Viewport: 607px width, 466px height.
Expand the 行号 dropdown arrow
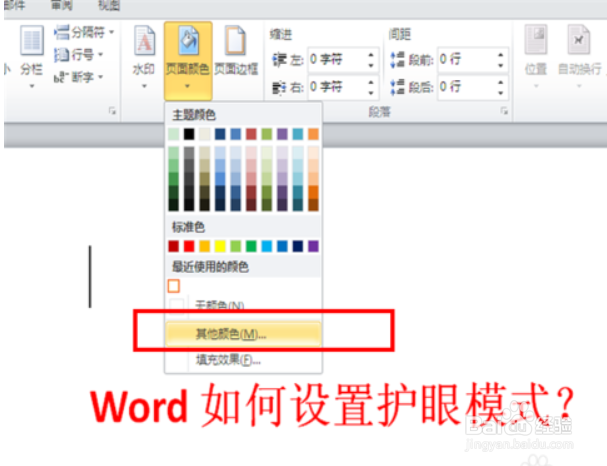click(x=101, y=55)
